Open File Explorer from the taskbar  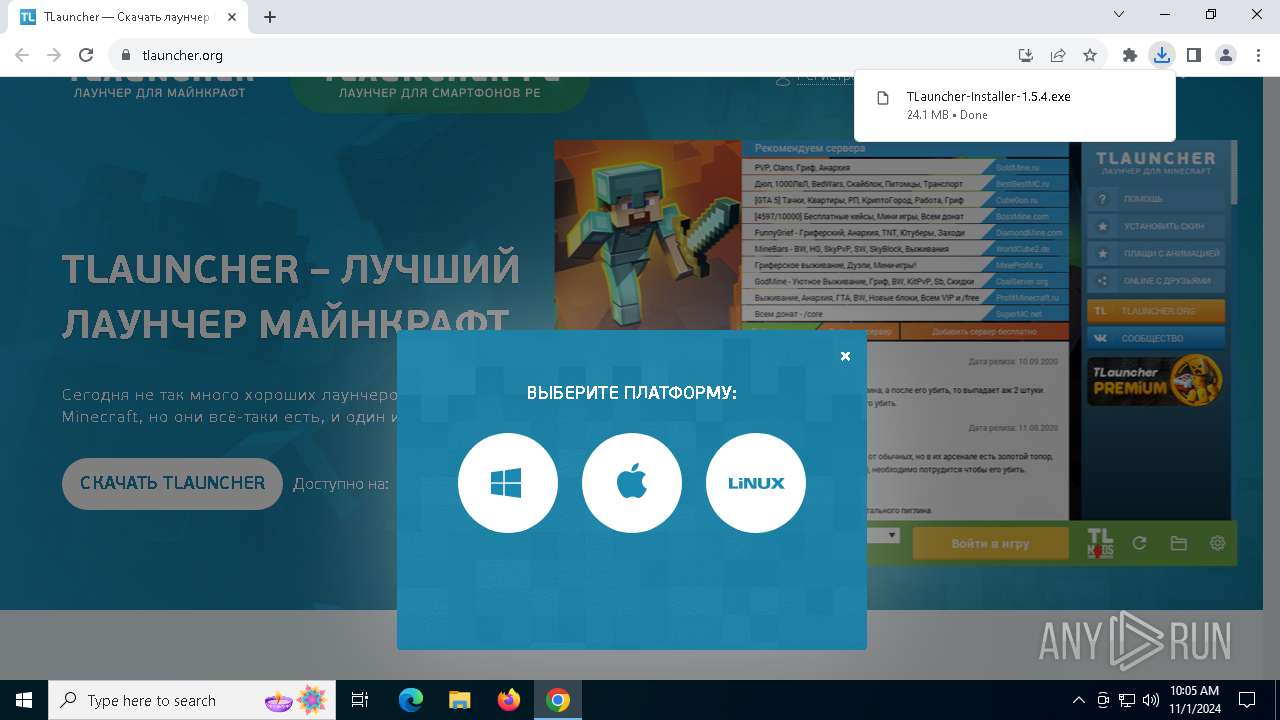click(x=459, y=700)
